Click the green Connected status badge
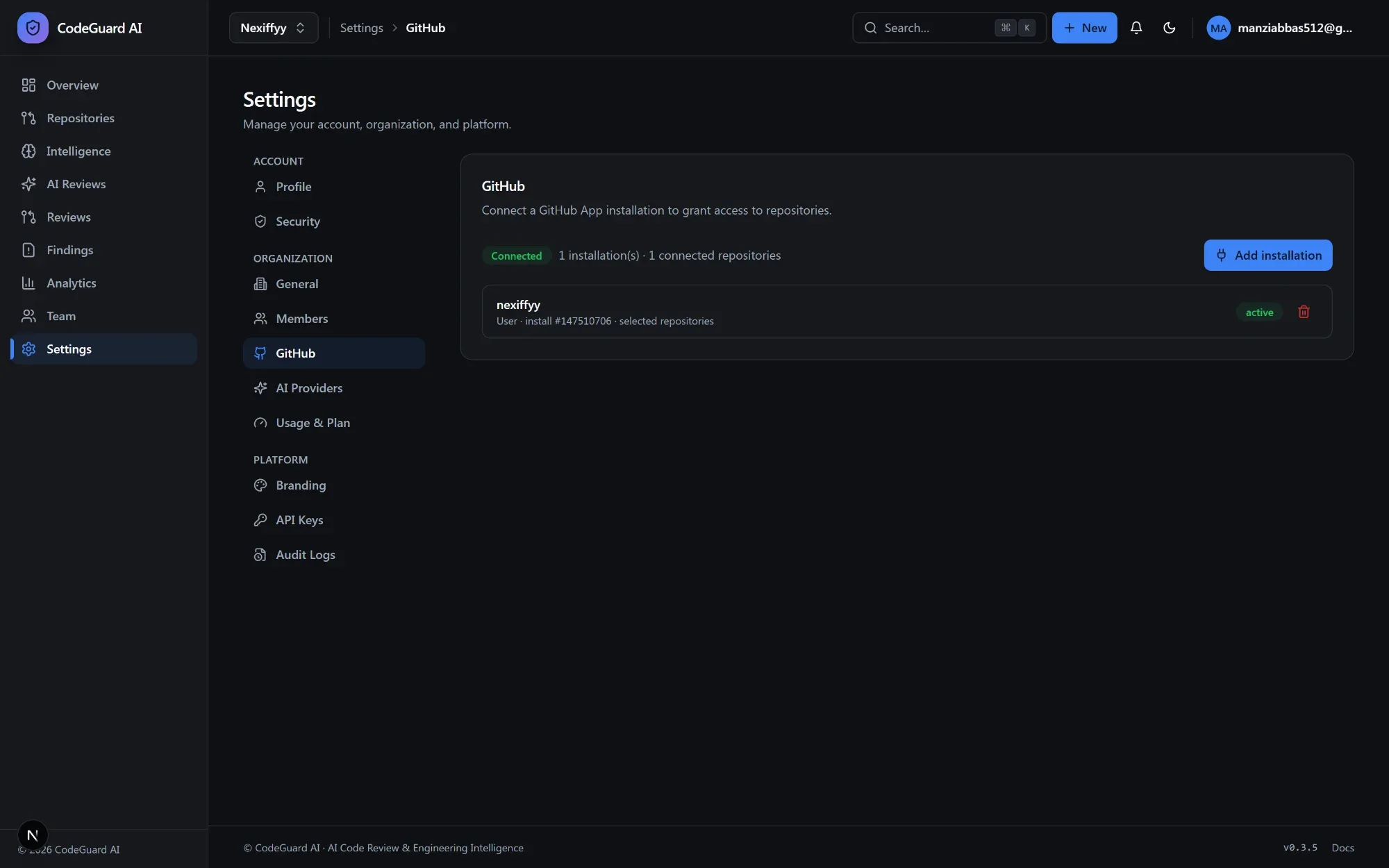1389x868 pixels. [x=516, y=256]
